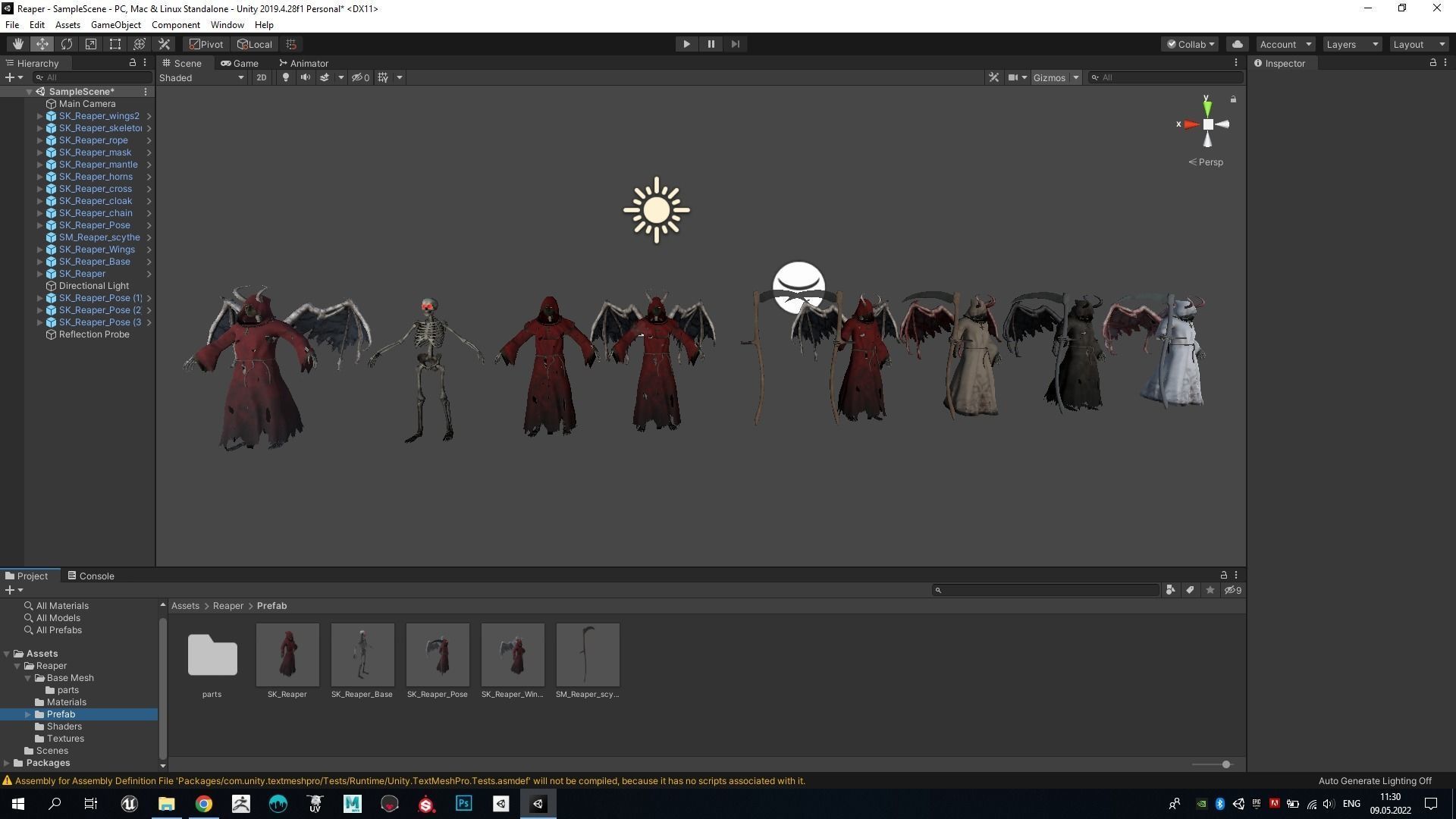This screenshot has height=819, width=1456.
Task: Open Scene view component editor tools
Action: point(993,77)
